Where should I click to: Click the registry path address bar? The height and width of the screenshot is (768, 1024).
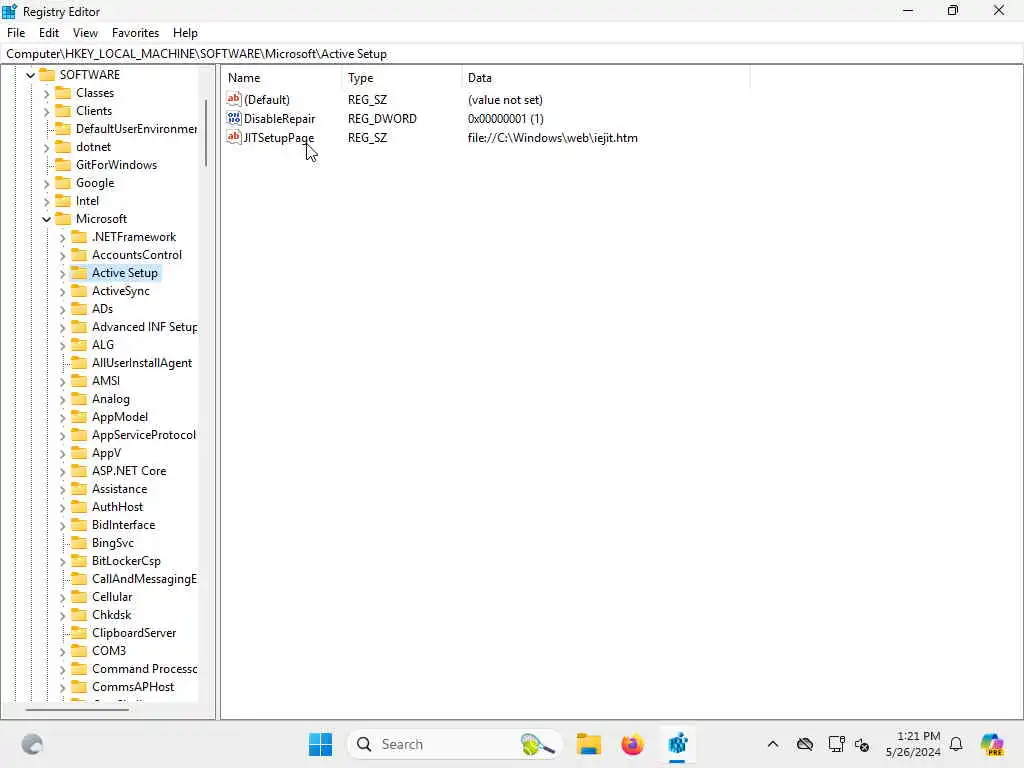(512, 54)
